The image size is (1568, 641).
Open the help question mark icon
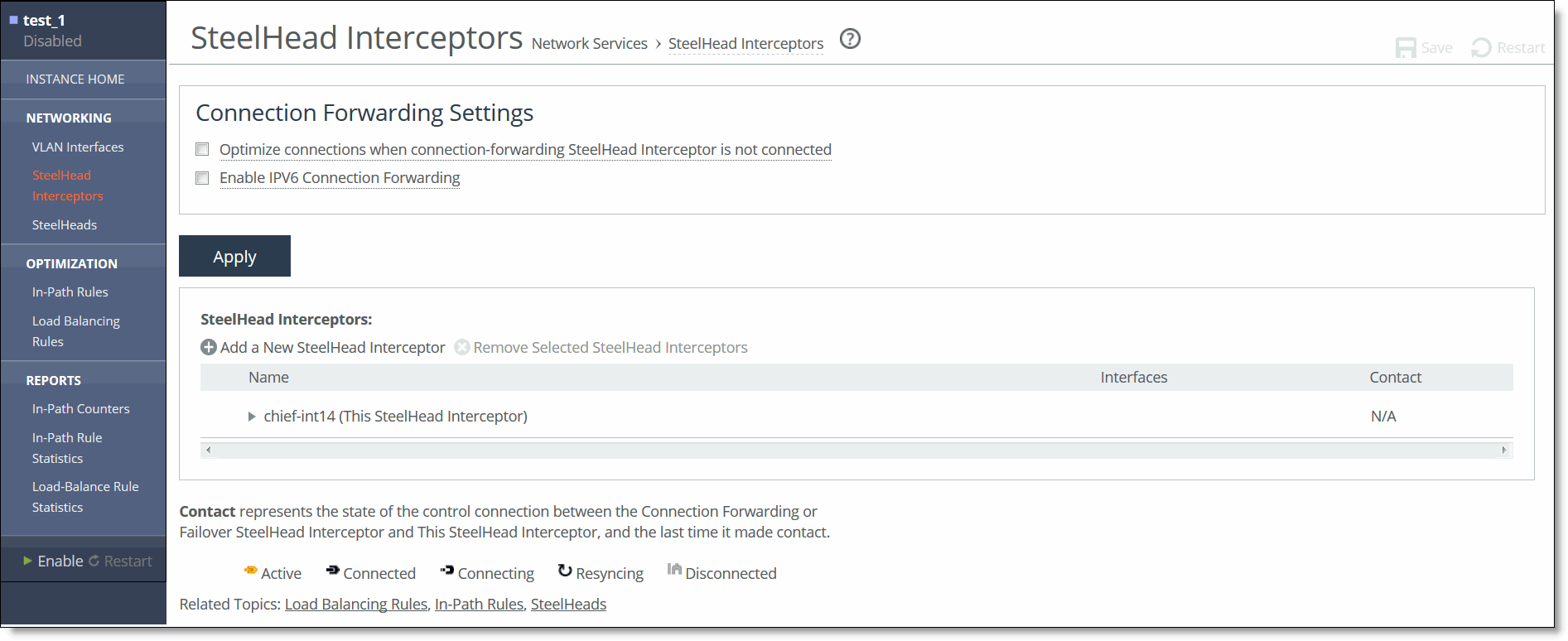tap(850, 39)
